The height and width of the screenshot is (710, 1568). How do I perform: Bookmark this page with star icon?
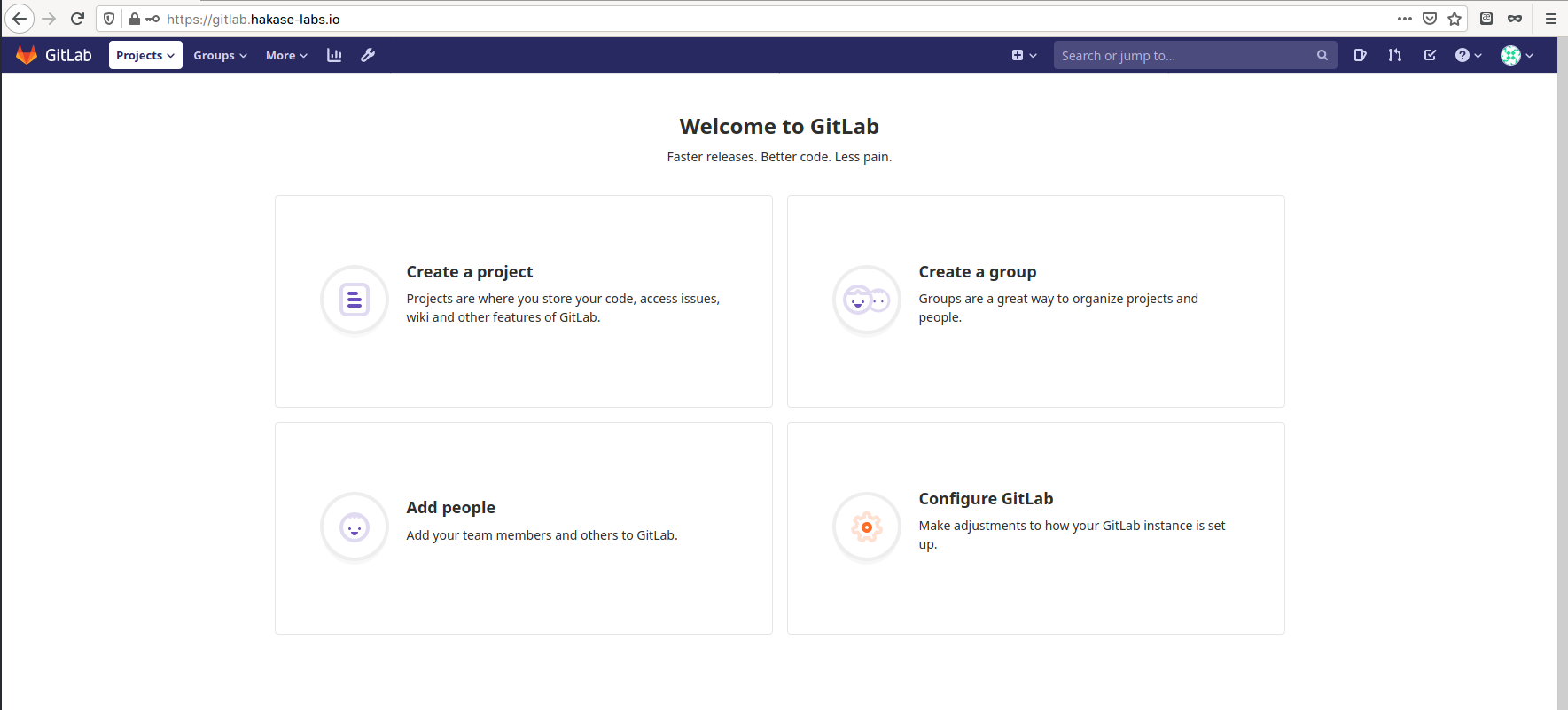point(1455,19)
